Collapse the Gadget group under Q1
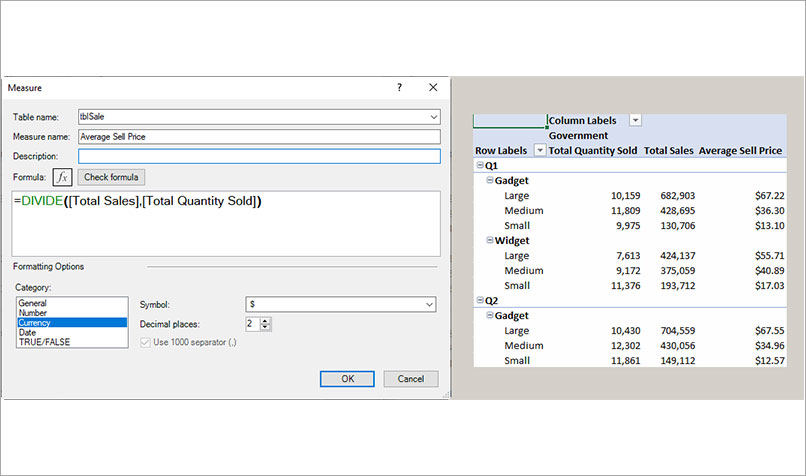The height and width of the screenshot is (476, 806). coord(490,180)
